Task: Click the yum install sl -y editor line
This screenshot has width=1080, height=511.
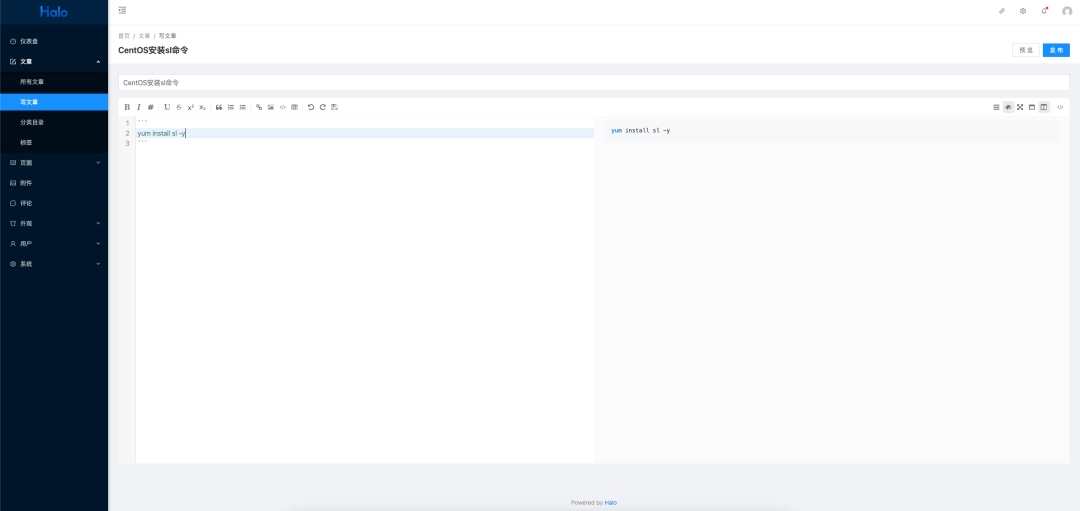Action: 365,133
